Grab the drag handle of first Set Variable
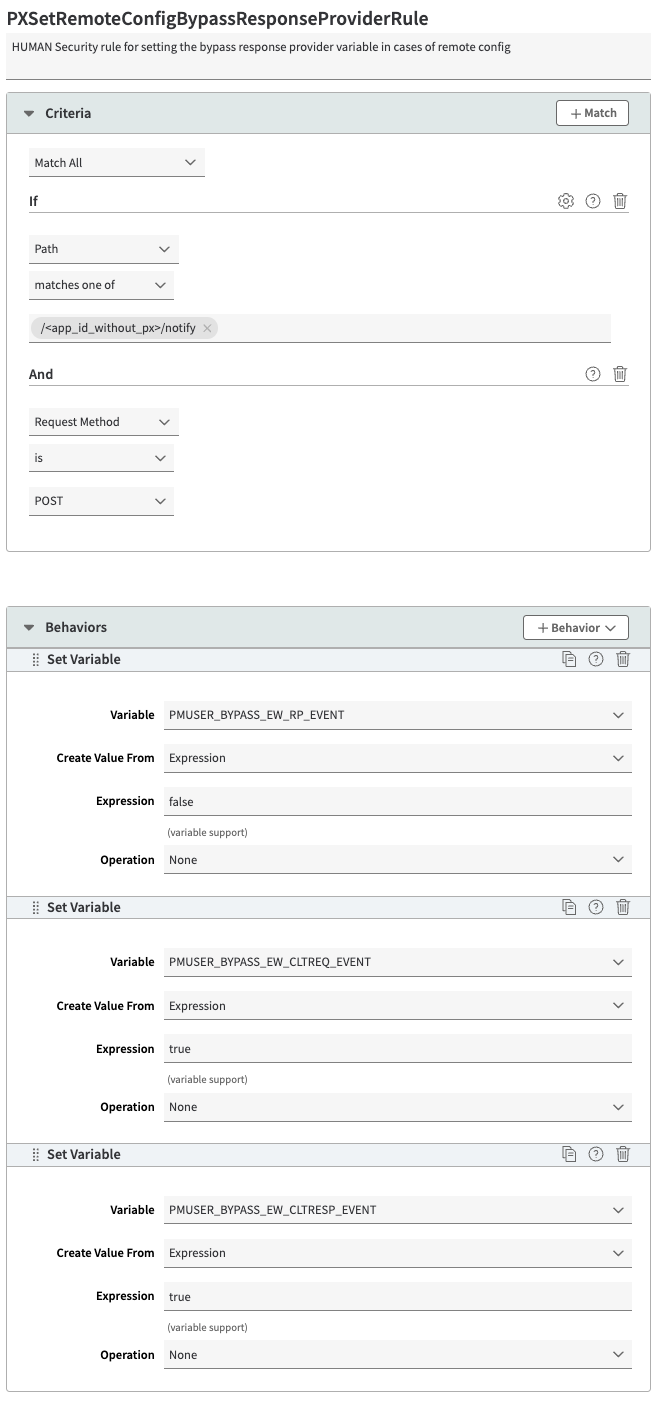The height and width of the screenshot is (1407, 669). [36, 659]
